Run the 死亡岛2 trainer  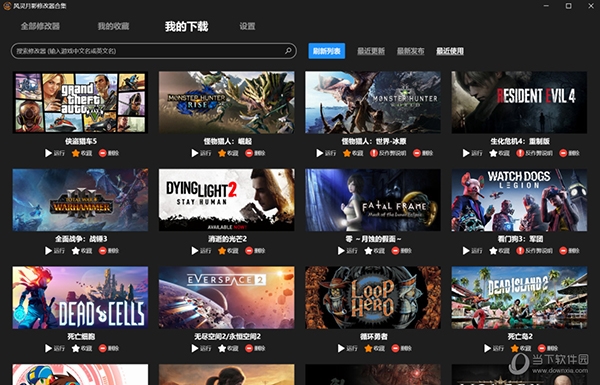[x=494, y=348]
